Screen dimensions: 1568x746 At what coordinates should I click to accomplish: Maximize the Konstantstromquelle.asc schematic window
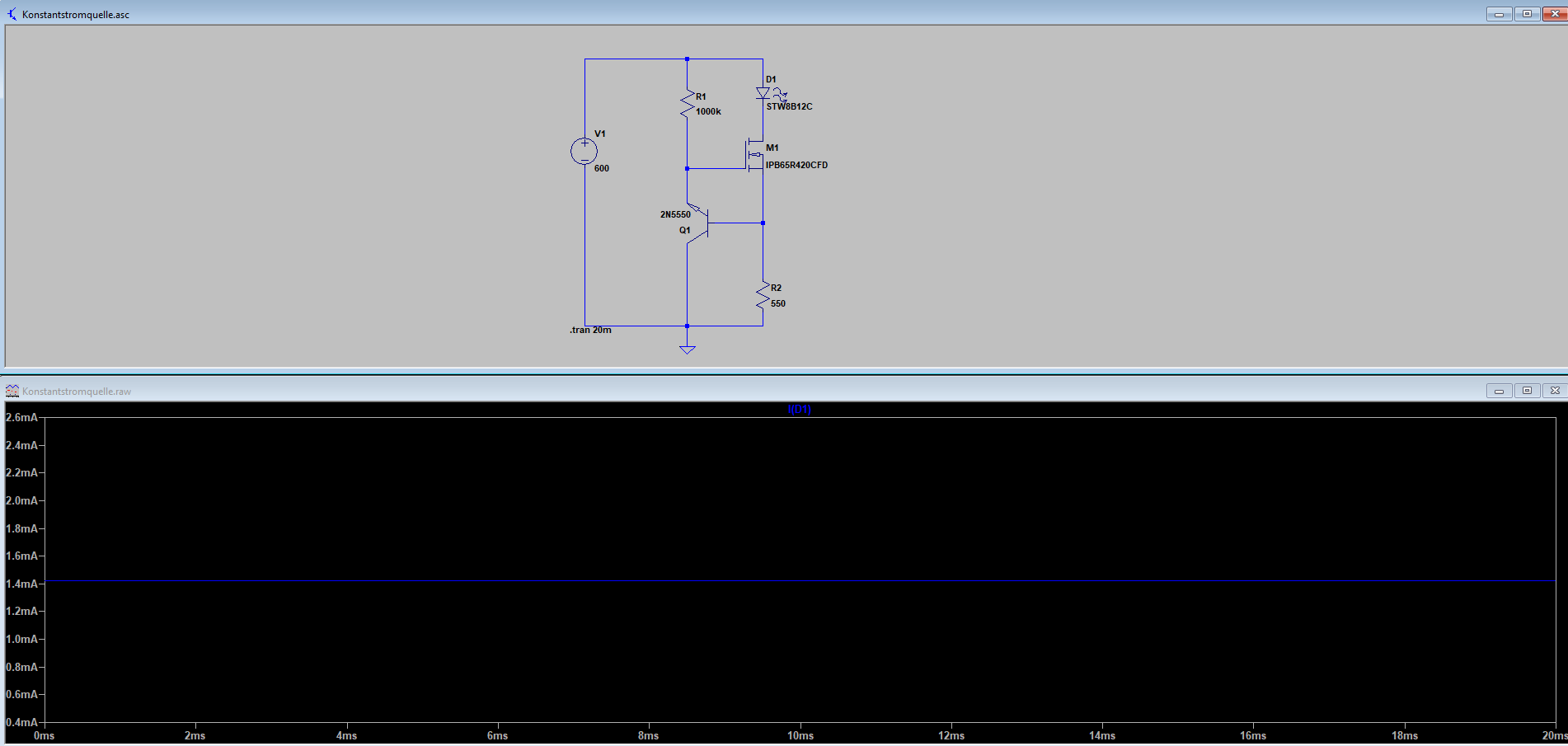click(x=1527, y=14)
